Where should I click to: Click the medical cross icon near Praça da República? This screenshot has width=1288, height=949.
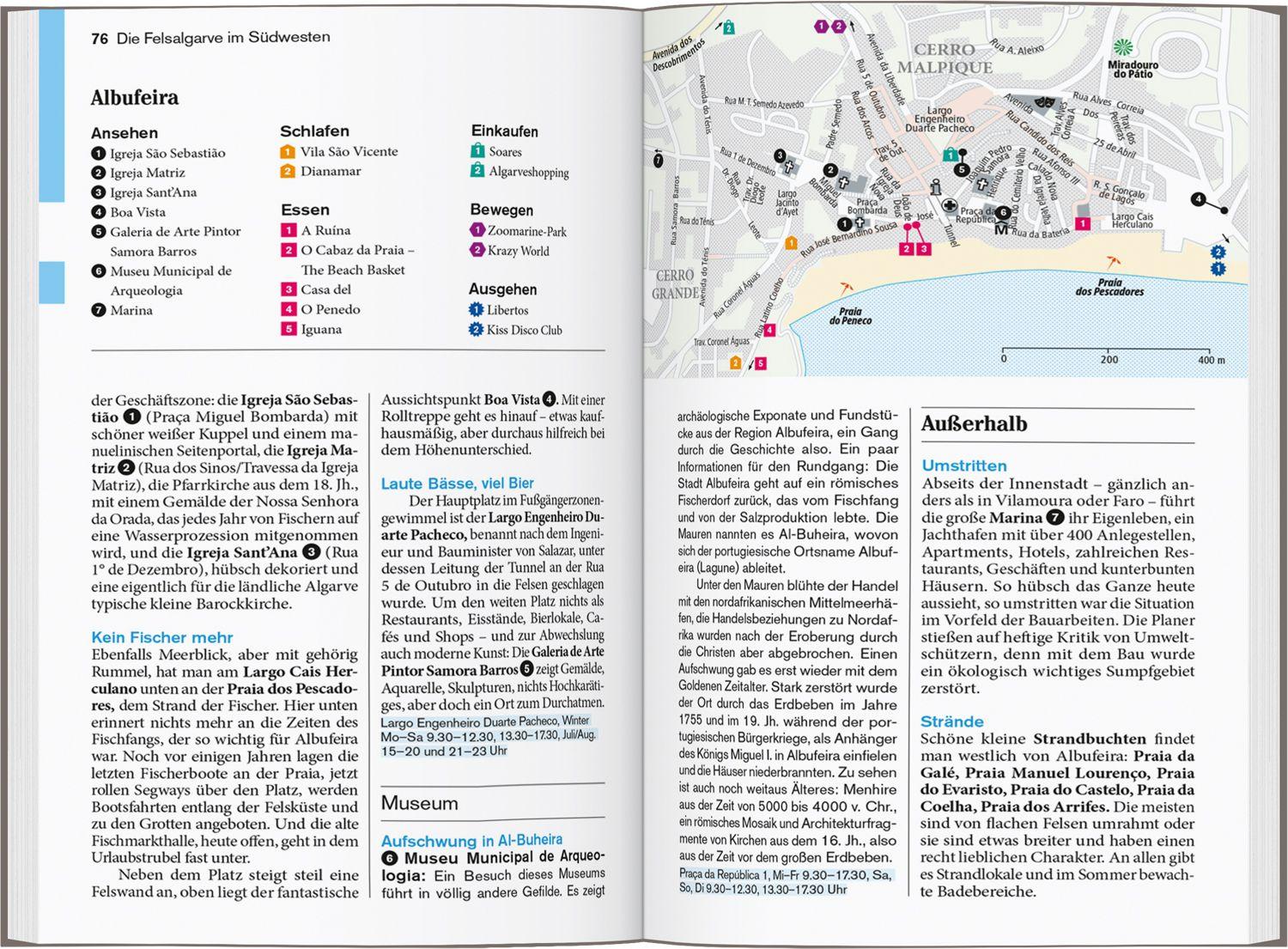950,206
